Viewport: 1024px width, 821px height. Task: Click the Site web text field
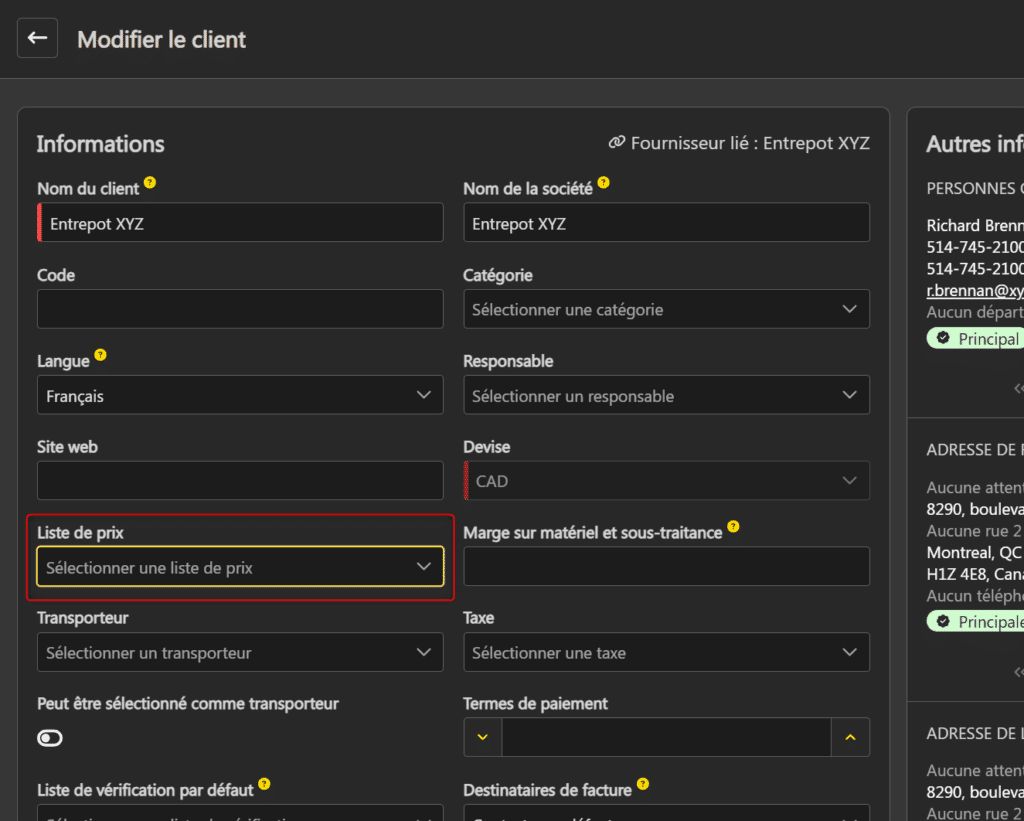[240, 481]
